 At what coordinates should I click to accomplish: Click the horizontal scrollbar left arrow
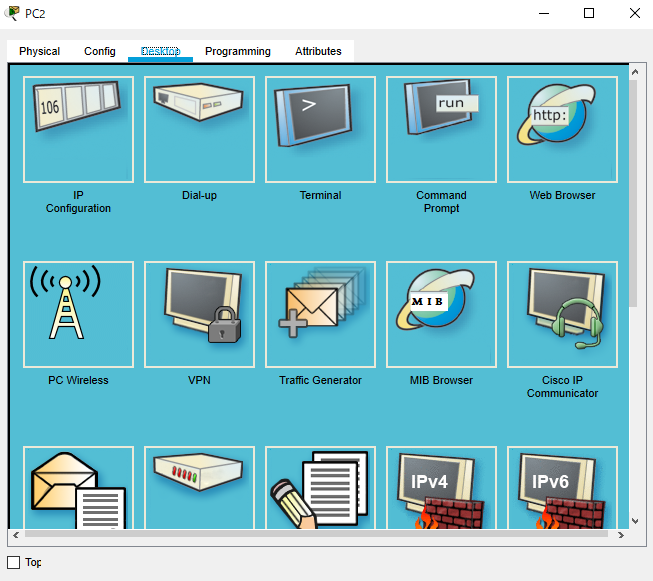[16, 535]
